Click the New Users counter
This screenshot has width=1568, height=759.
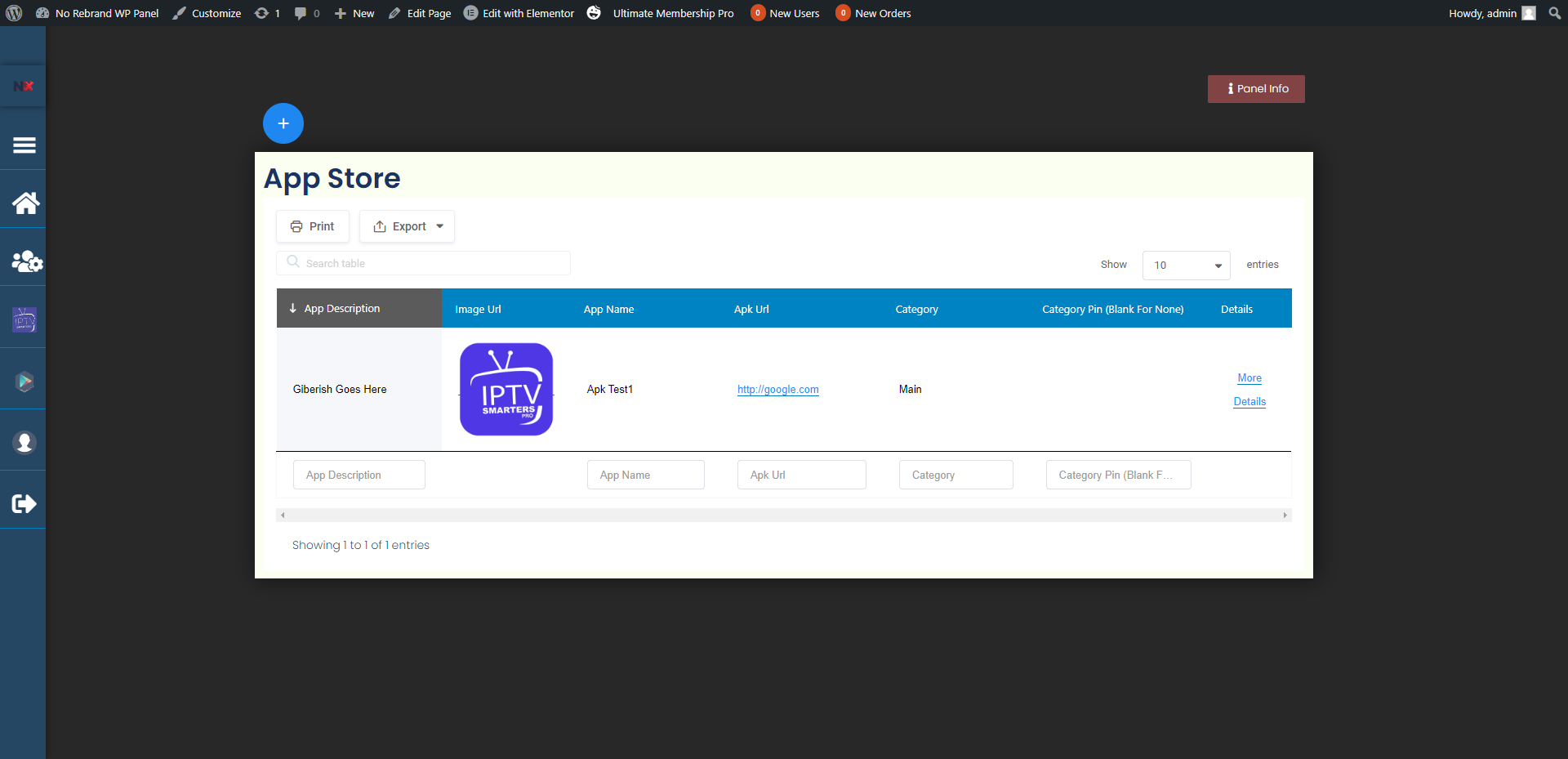[x=785, y=13]
